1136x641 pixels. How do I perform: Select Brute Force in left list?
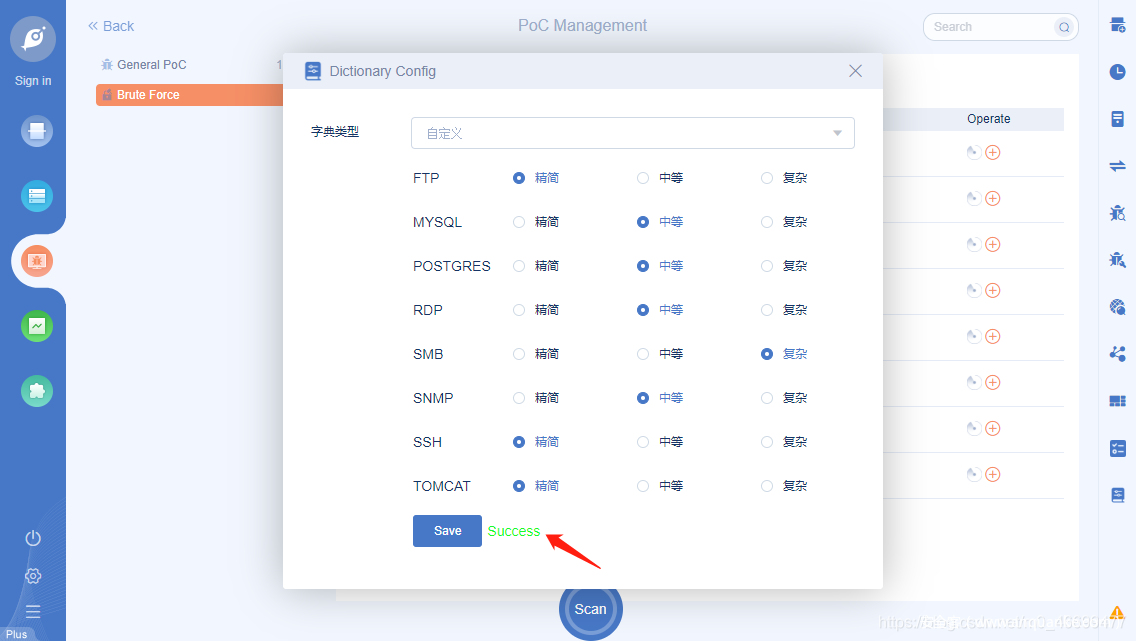point(189,95)
